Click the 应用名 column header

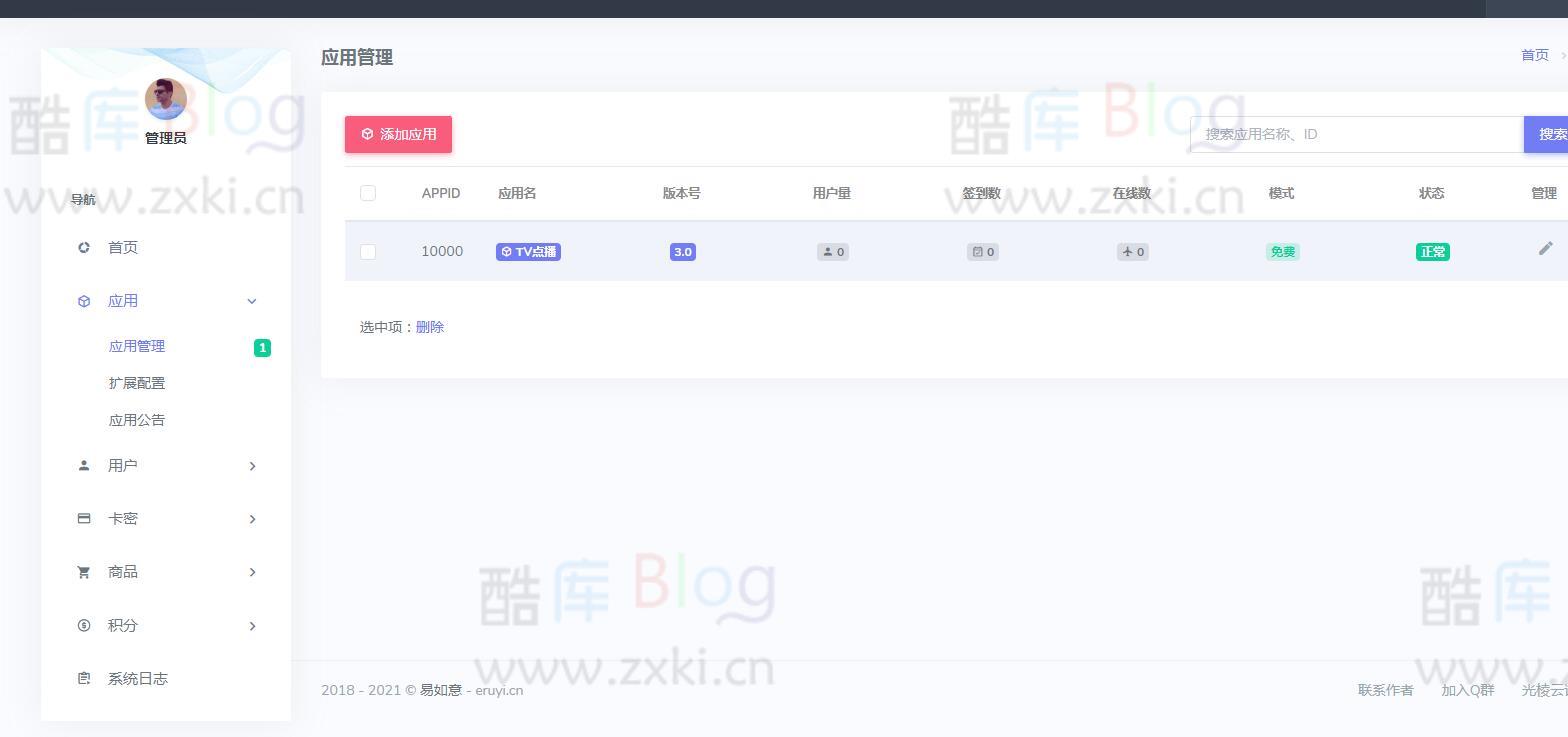click(517, 193)
